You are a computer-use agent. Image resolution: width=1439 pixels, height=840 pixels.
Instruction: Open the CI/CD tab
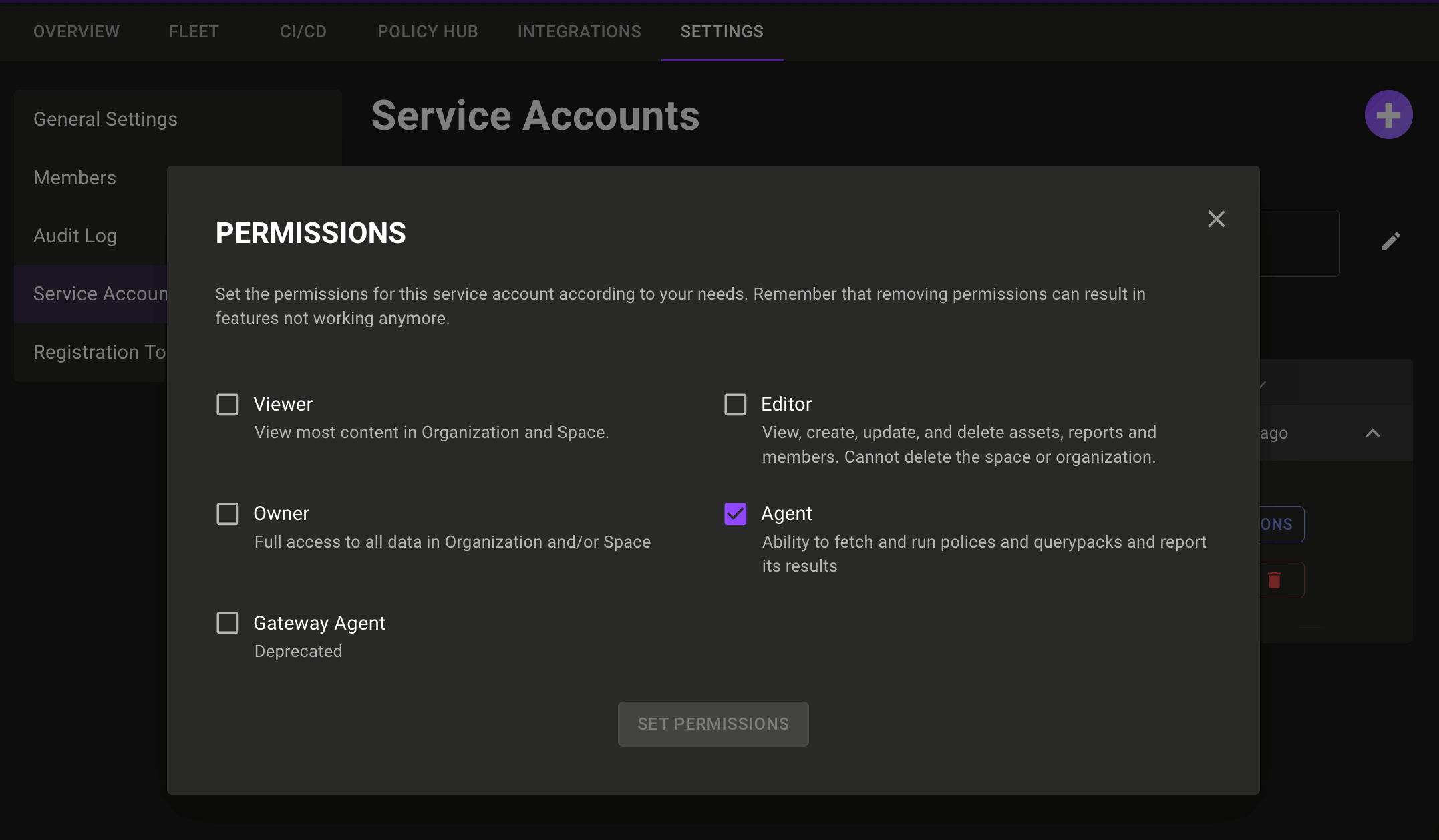tap(302, 31)
